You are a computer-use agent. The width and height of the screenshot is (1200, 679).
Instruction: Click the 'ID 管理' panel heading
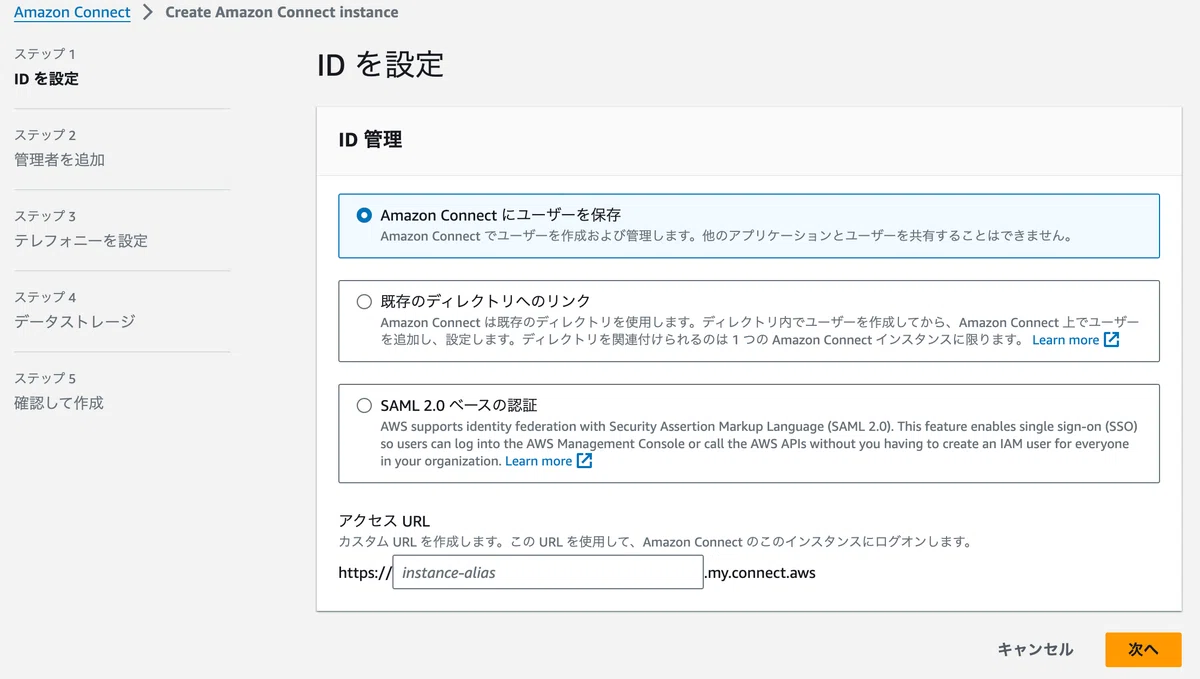[x=370, y=140]
